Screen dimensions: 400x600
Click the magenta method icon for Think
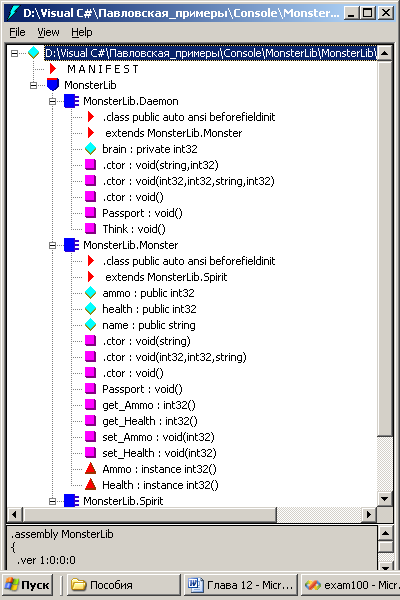point(90,228)
